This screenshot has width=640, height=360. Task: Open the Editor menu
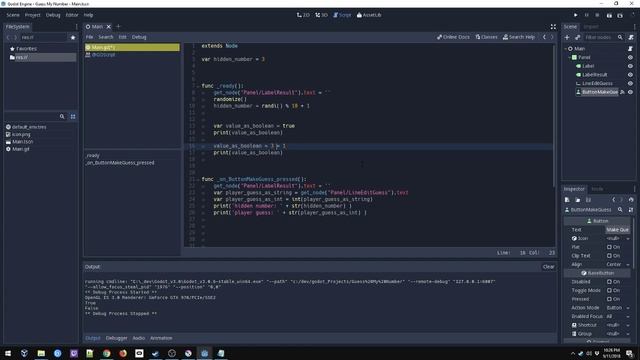tap(72, 15)
